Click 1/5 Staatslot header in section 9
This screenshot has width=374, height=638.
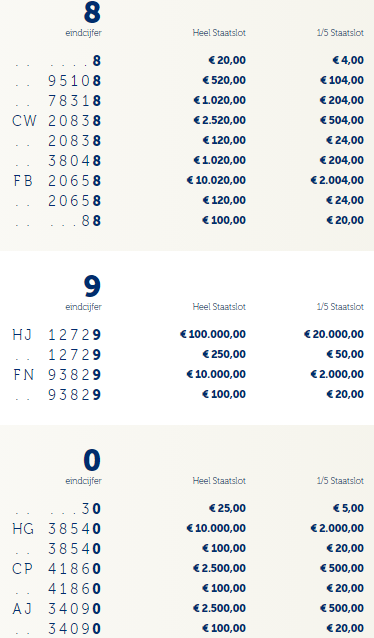click(340, 307)
